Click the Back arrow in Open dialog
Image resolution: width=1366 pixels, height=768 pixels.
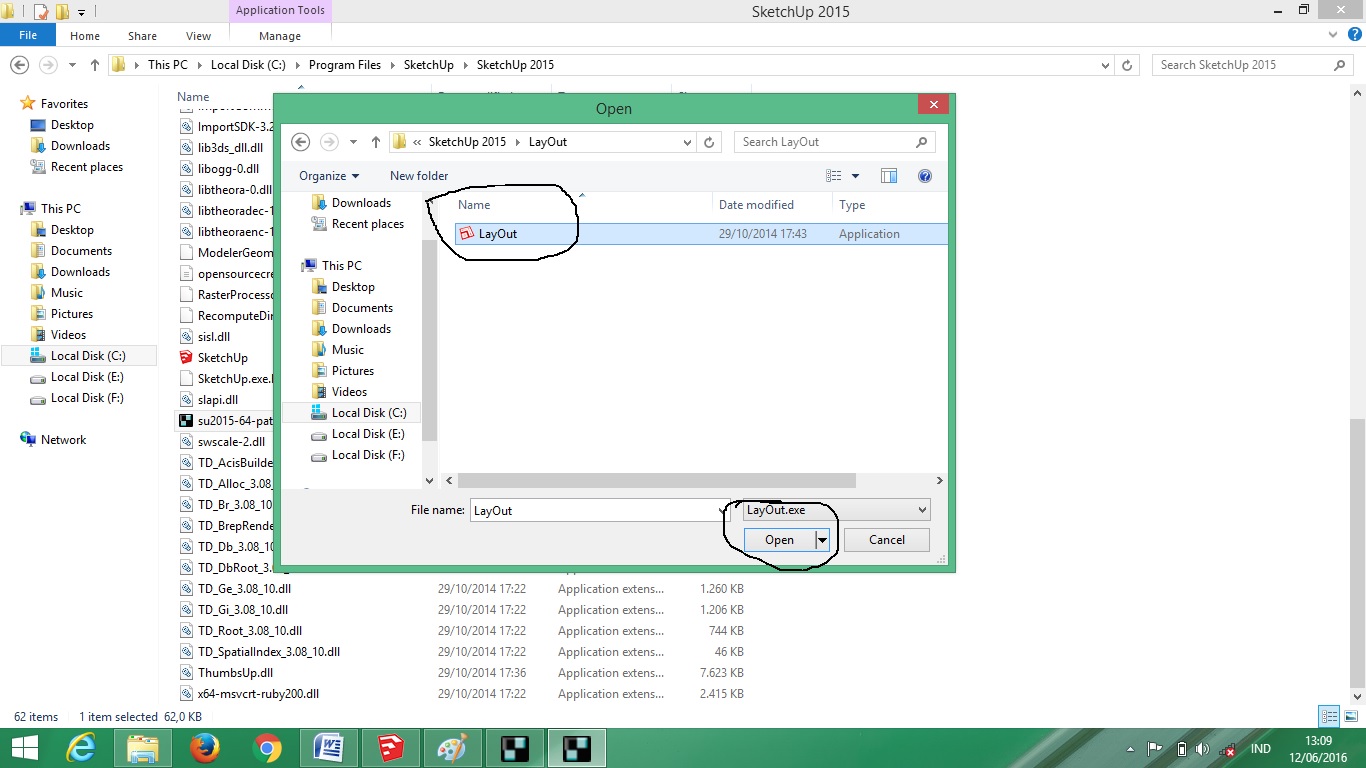tap(300, 142)
